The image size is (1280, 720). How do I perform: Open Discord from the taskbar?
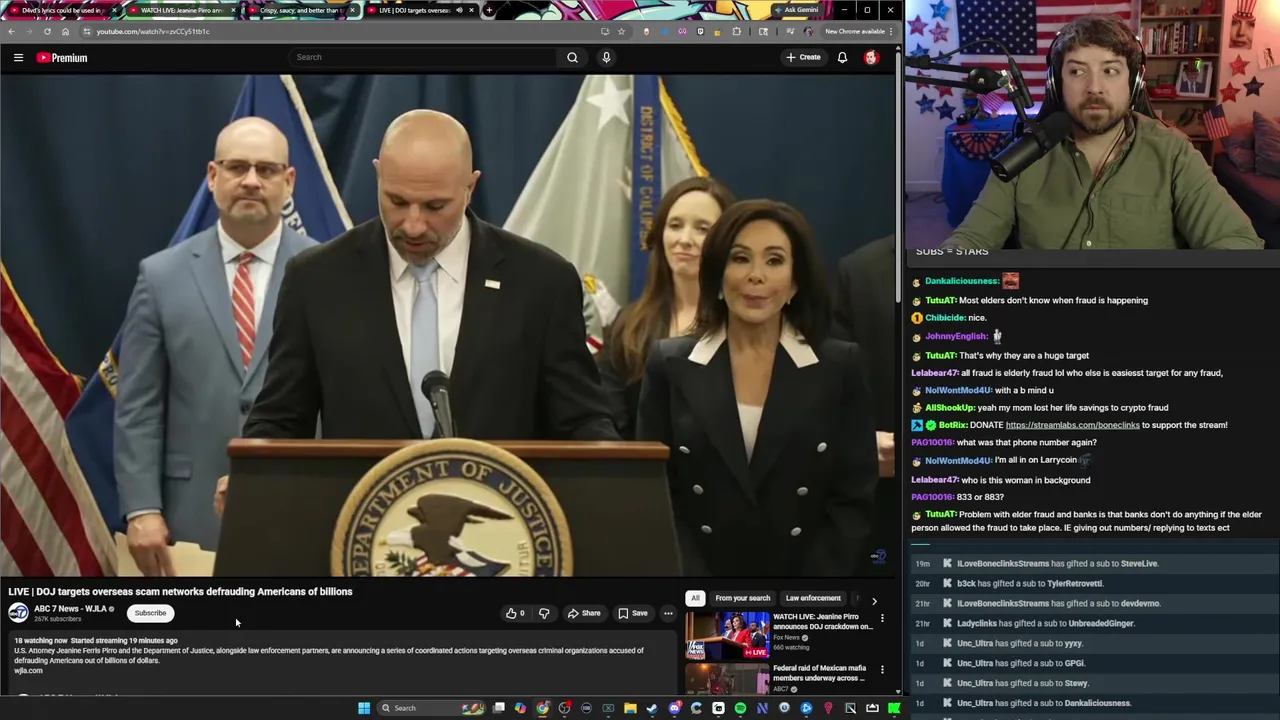pos(674,708)
